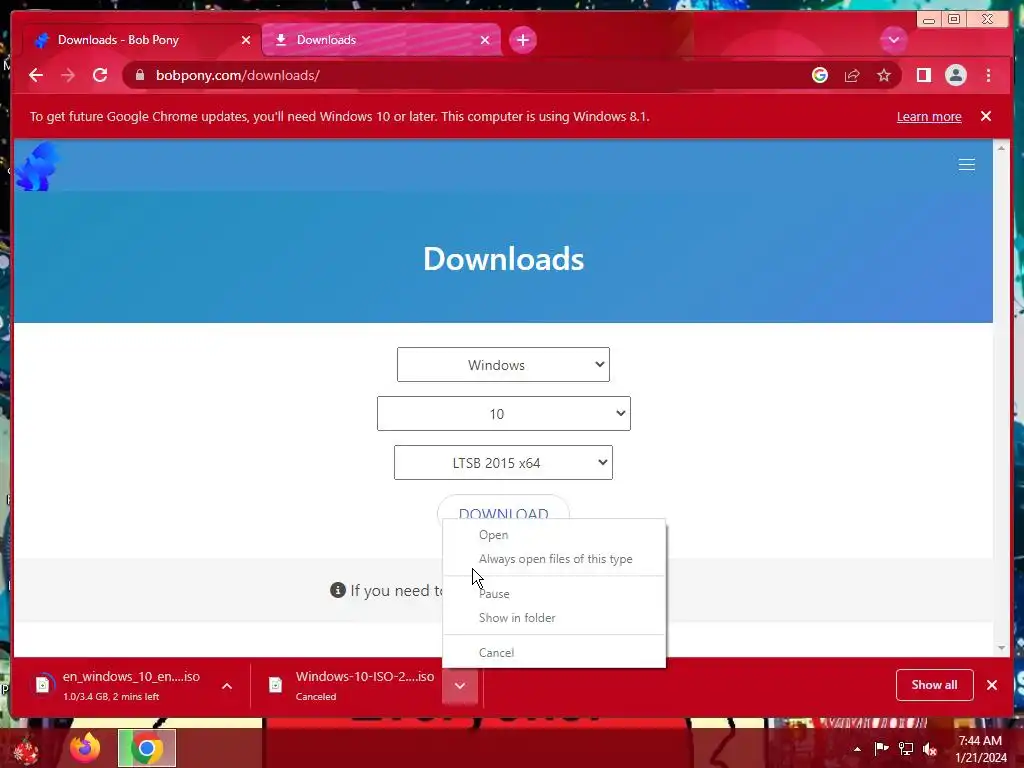This screenshot has height=768, width=1024.
Task: Open the Start button ornament icon
Action: coord(26,751)
